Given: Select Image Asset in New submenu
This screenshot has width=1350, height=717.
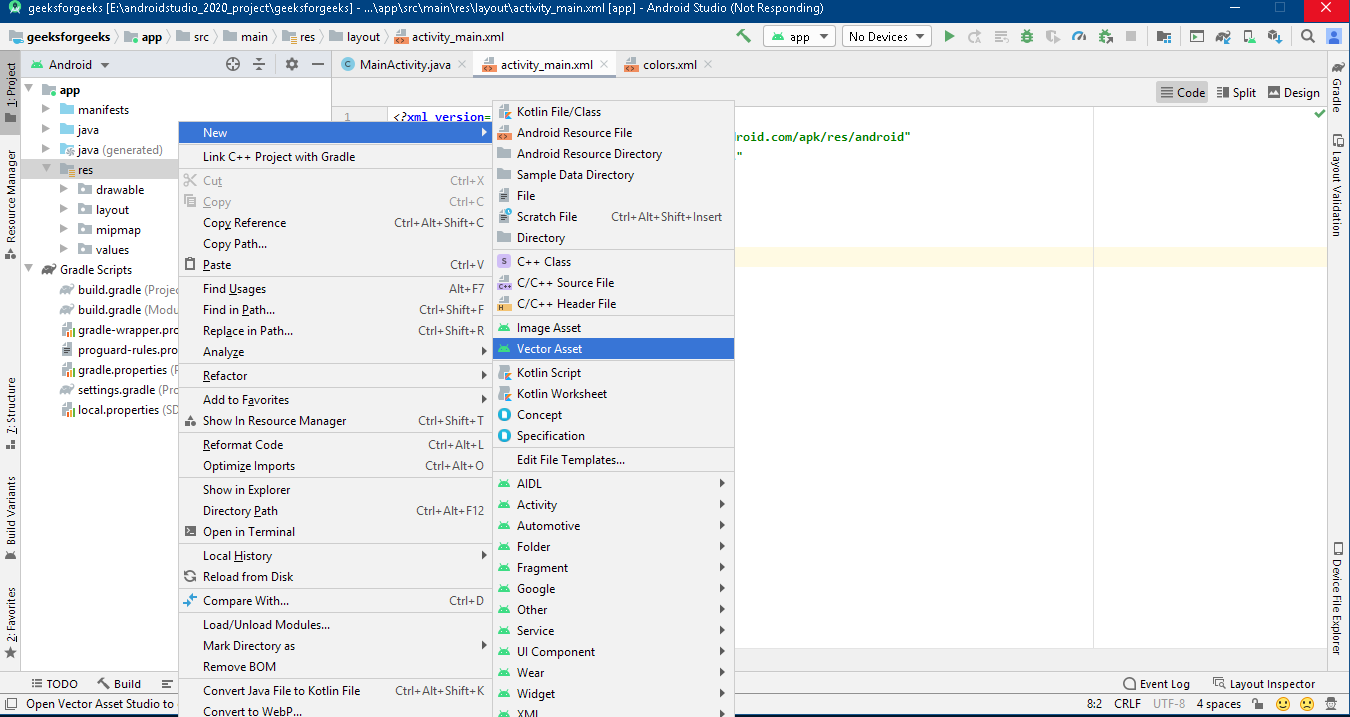Looking at the screenshot, I should click(x=613, y=328).
